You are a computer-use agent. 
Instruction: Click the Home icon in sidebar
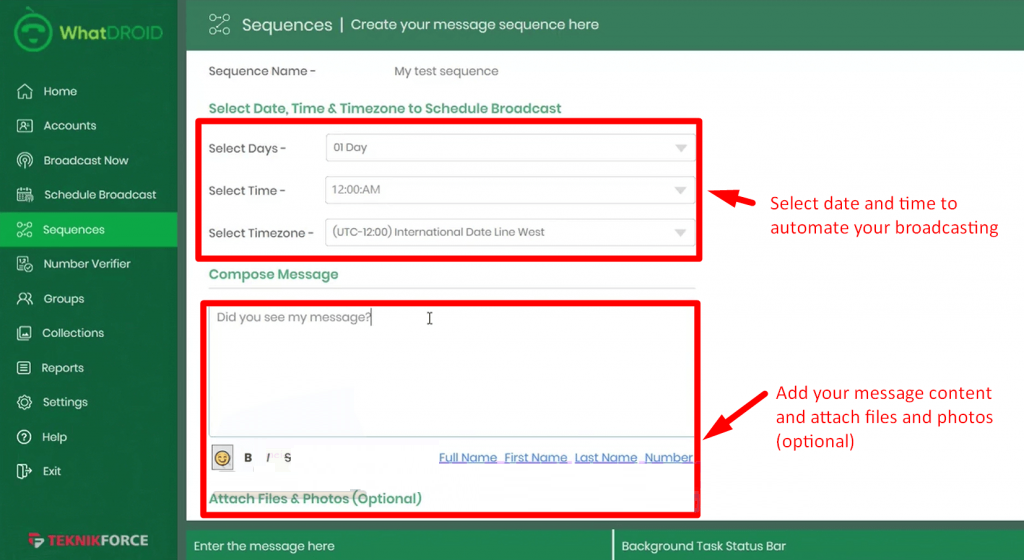pyautogui.click(x=25, y=91)
